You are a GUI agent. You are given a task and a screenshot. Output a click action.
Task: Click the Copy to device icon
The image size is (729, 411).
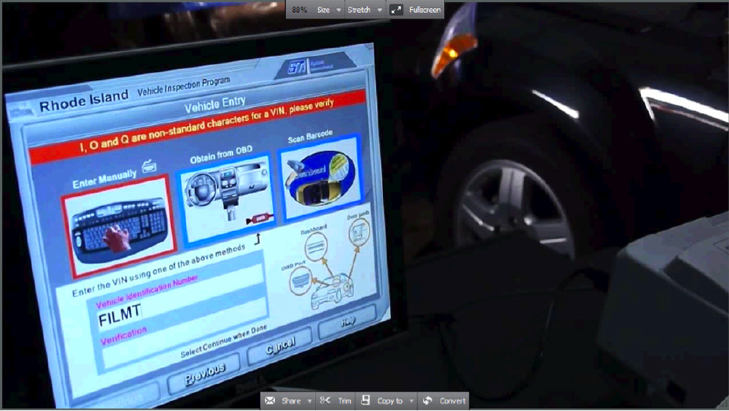[366, 400]
